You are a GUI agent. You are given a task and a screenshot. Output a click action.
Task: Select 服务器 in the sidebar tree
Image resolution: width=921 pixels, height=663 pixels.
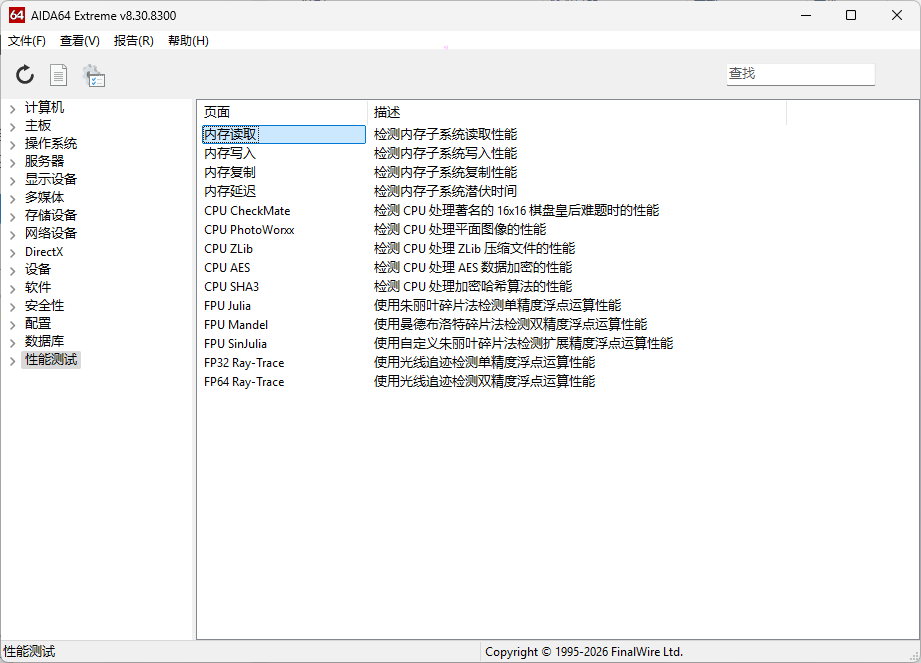[x=44, y=161]
